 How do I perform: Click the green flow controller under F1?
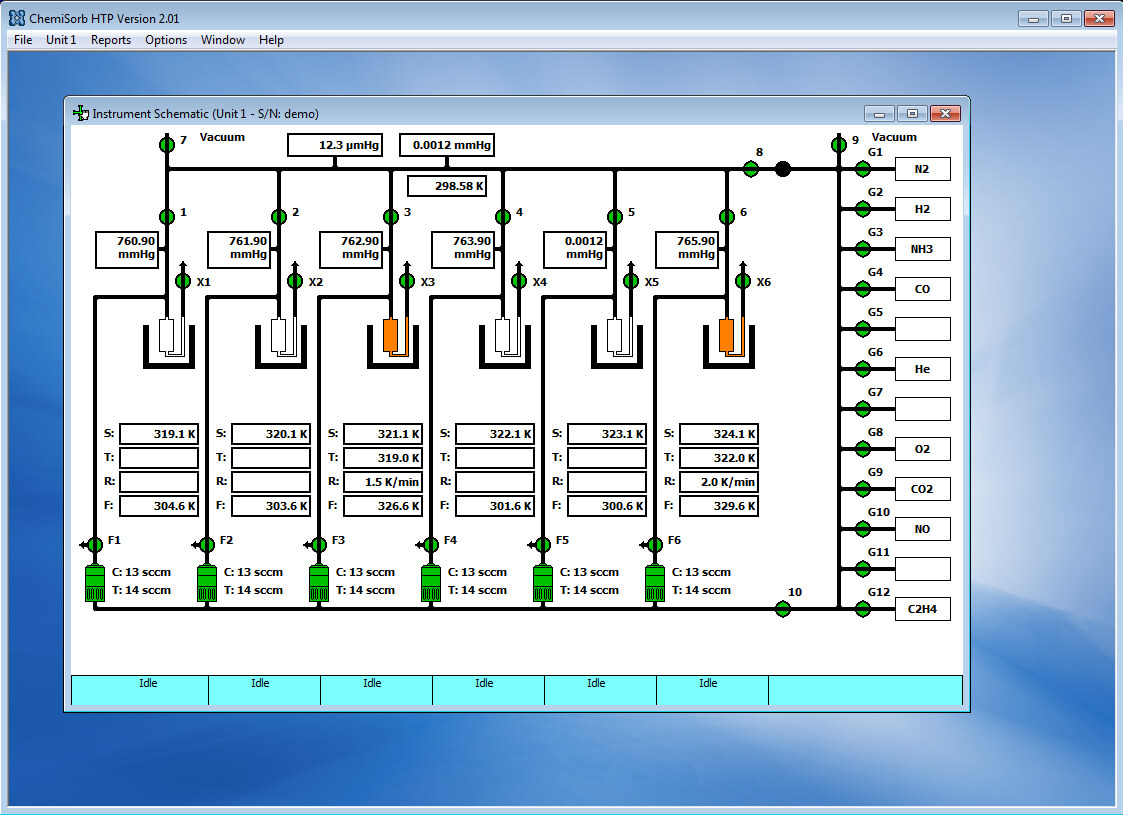(95, 583)
